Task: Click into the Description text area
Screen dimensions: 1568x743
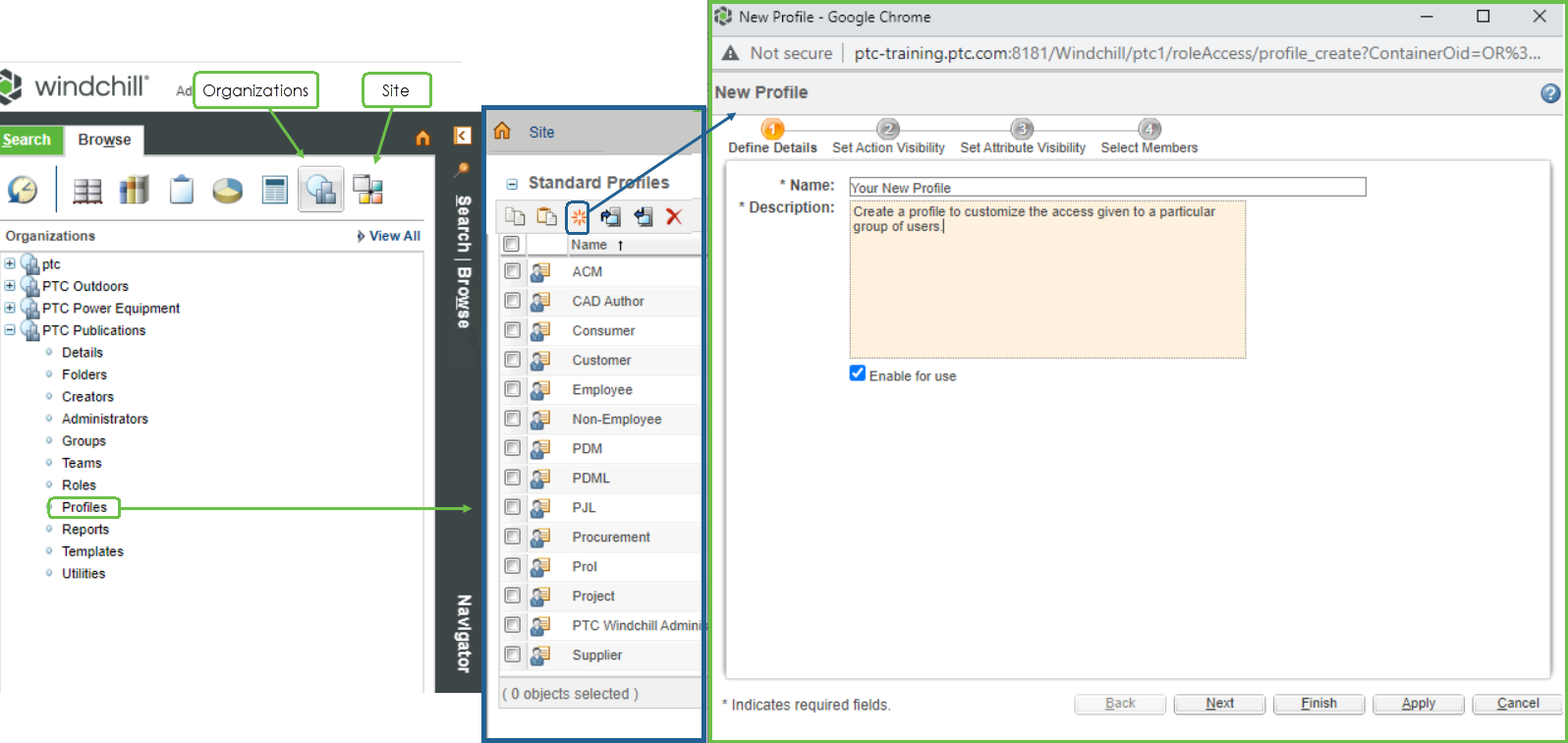Action: point(1047,279)
